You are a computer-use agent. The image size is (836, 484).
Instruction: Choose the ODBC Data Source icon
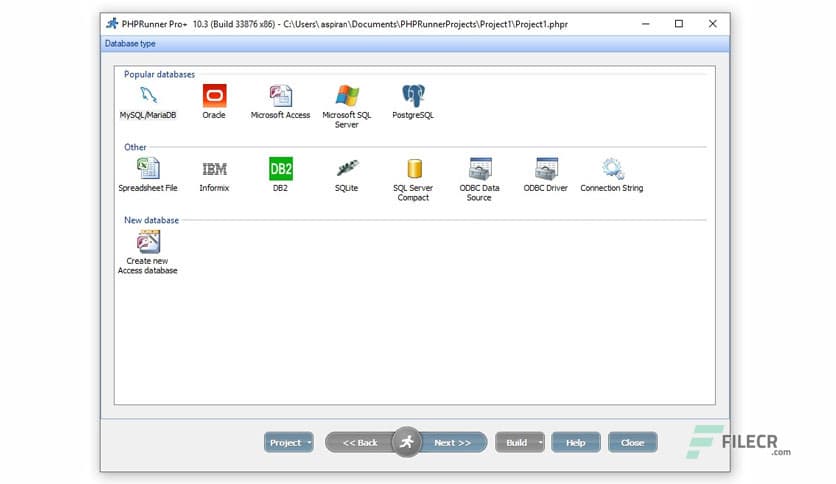pos(480,168)
